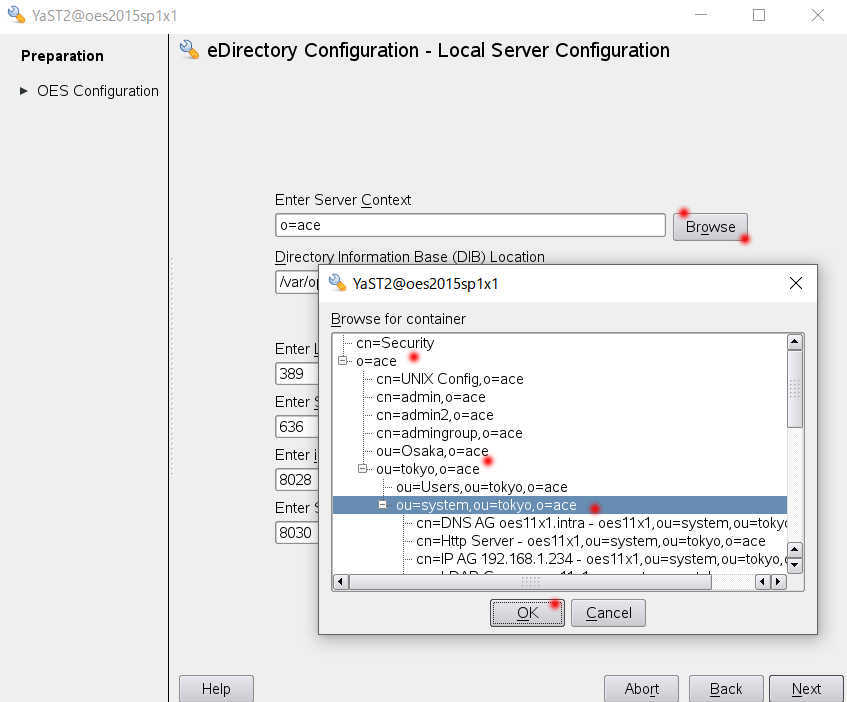This screenshot has width=847, height=702.
Task: Click the Enter Server Context label
Action: pyautogui.click(x=343, y=200)
